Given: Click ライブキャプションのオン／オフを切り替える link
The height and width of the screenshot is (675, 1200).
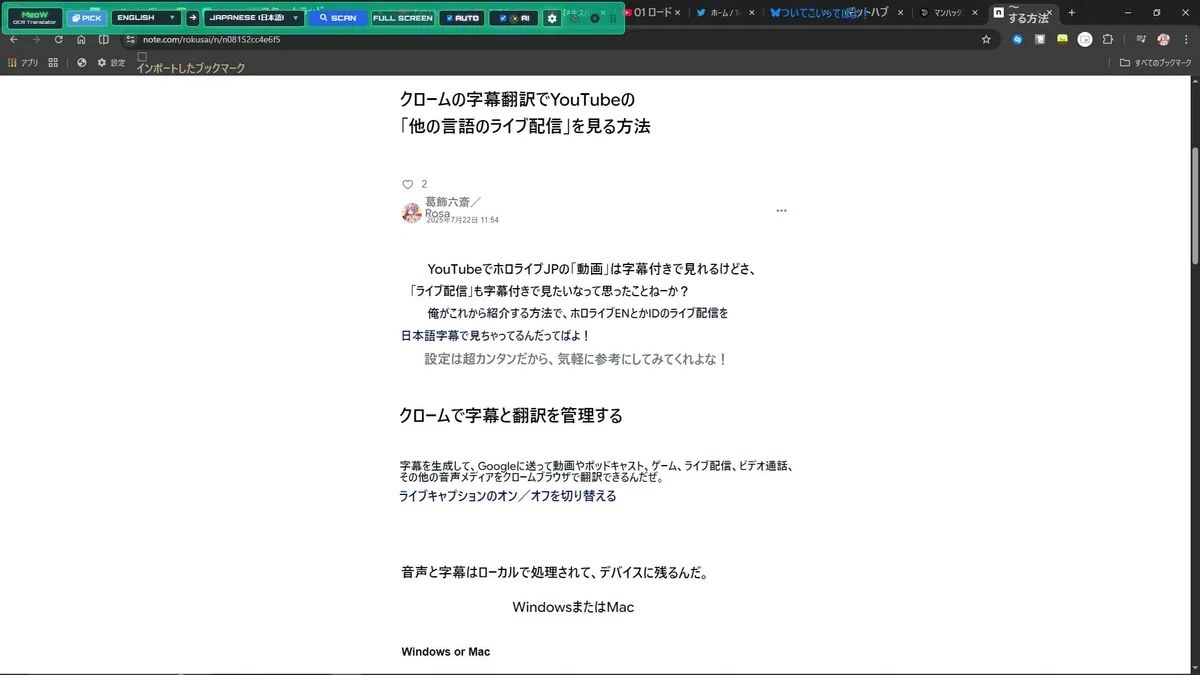Looking at the screenshot, I should click(507, 496).
